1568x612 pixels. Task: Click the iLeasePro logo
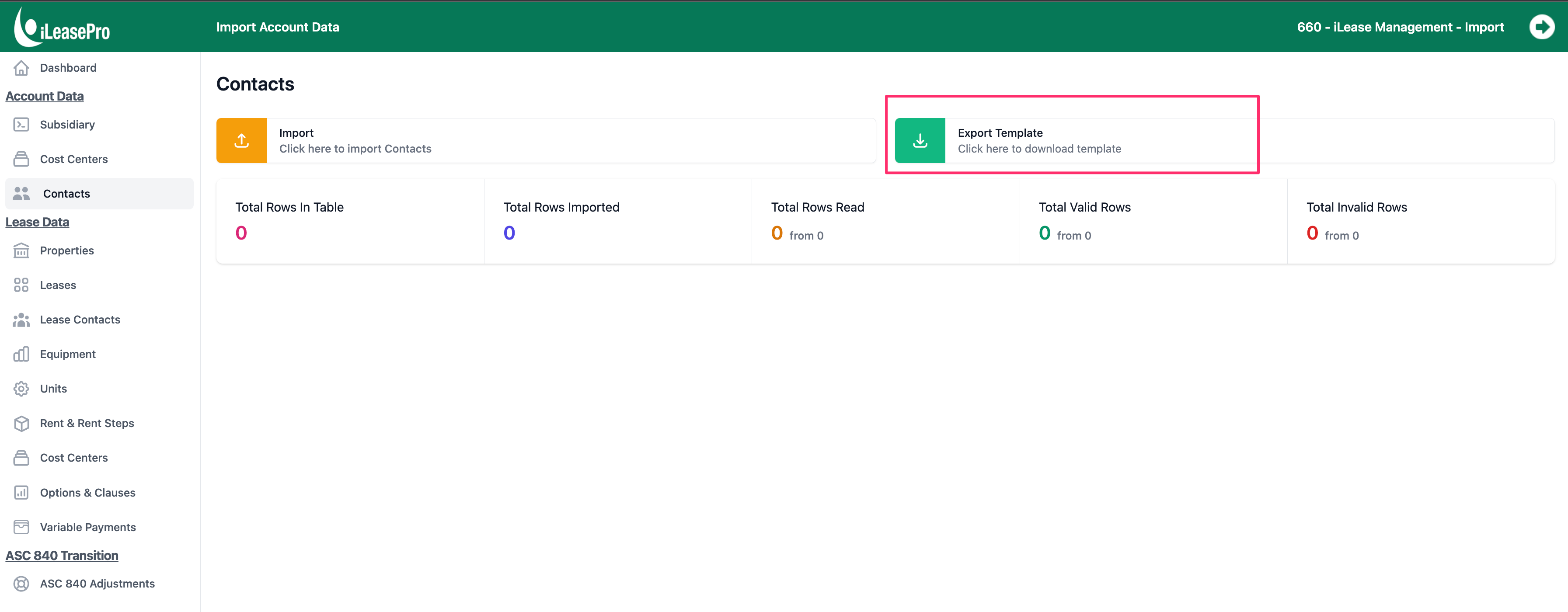coord(62,27)
